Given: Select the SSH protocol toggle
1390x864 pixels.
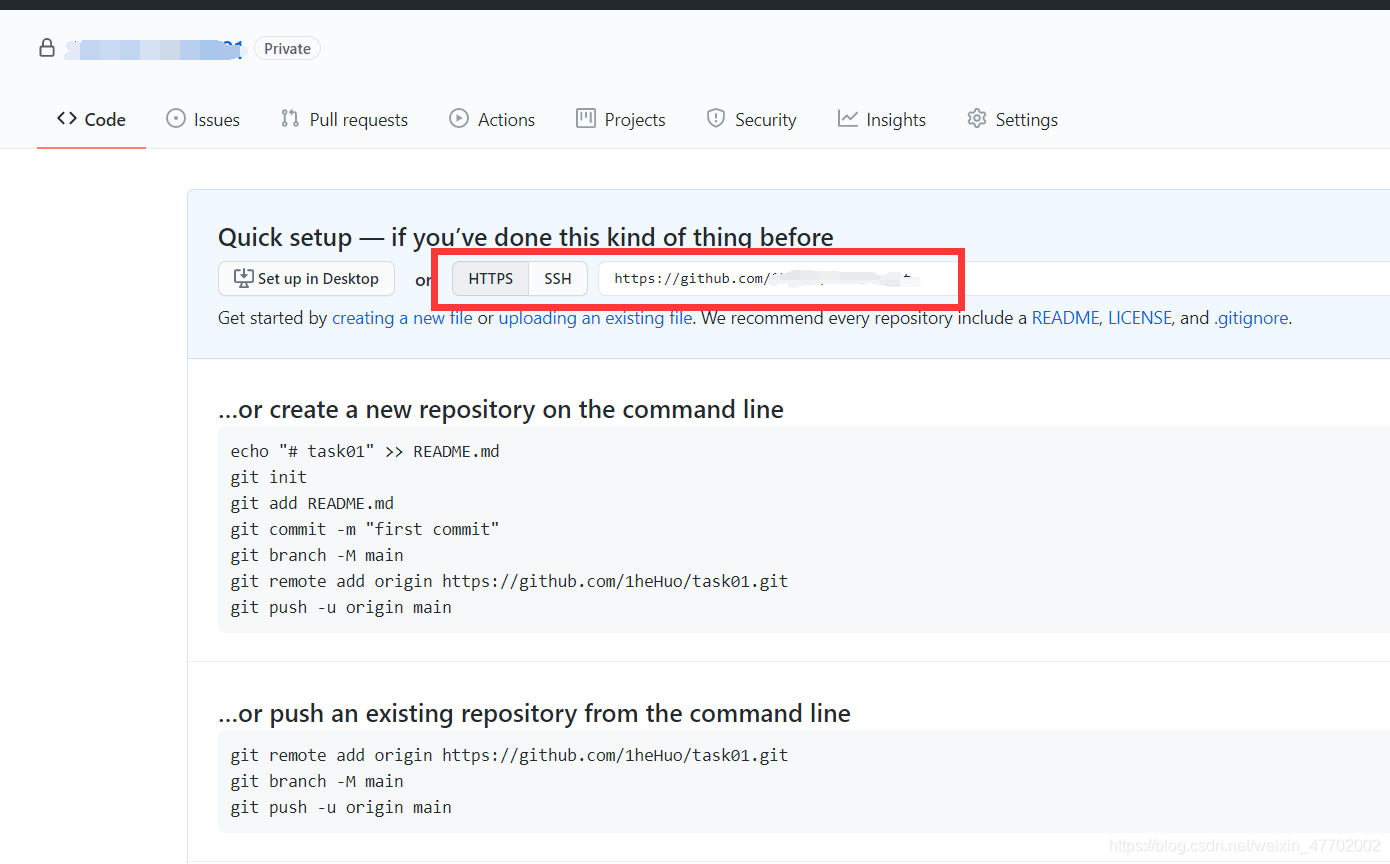Looking at the screenshot, I should pos(558,278).
